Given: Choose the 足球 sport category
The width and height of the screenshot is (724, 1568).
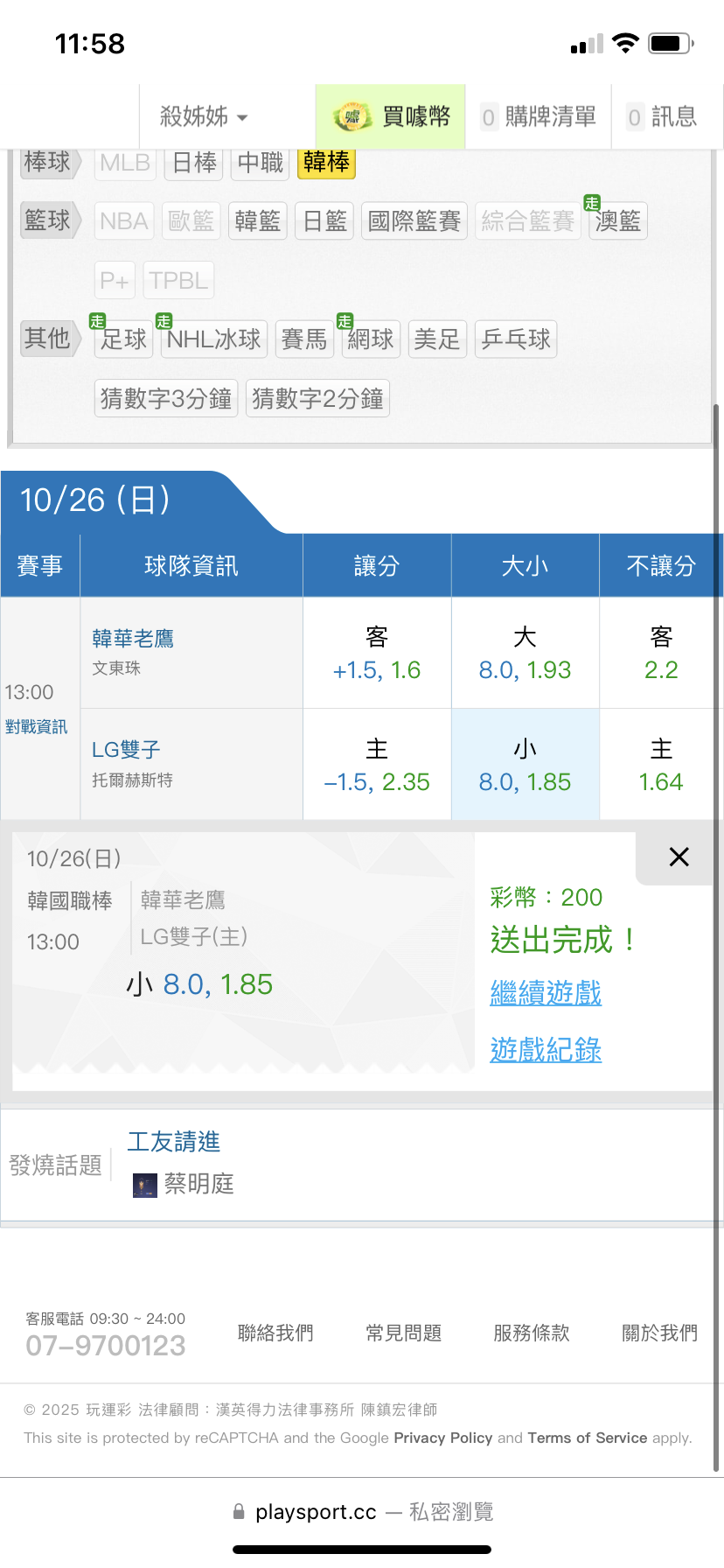Looking at the screenshot, I should tap(123, 339).
